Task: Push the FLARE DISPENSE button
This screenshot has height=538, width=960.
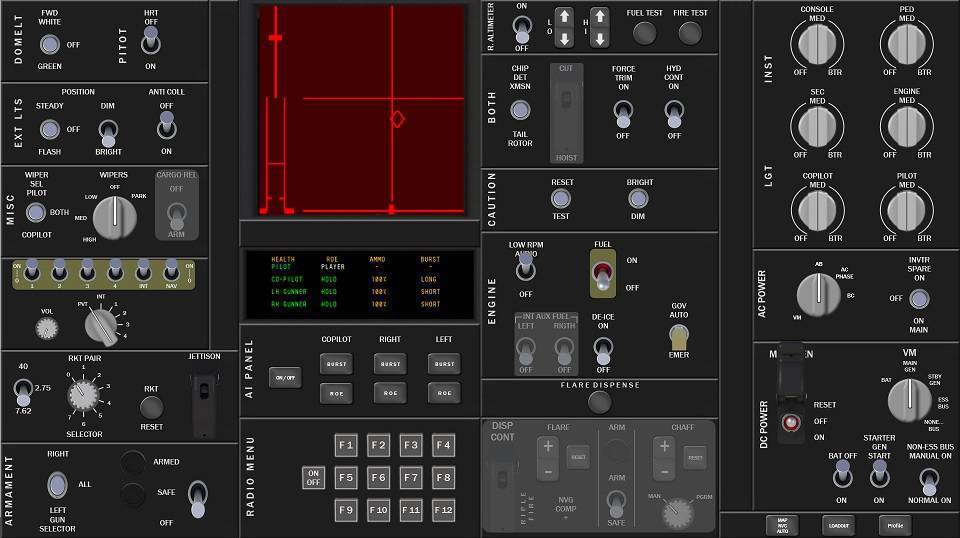Action: pyautogui.click(x=599, y=402)
